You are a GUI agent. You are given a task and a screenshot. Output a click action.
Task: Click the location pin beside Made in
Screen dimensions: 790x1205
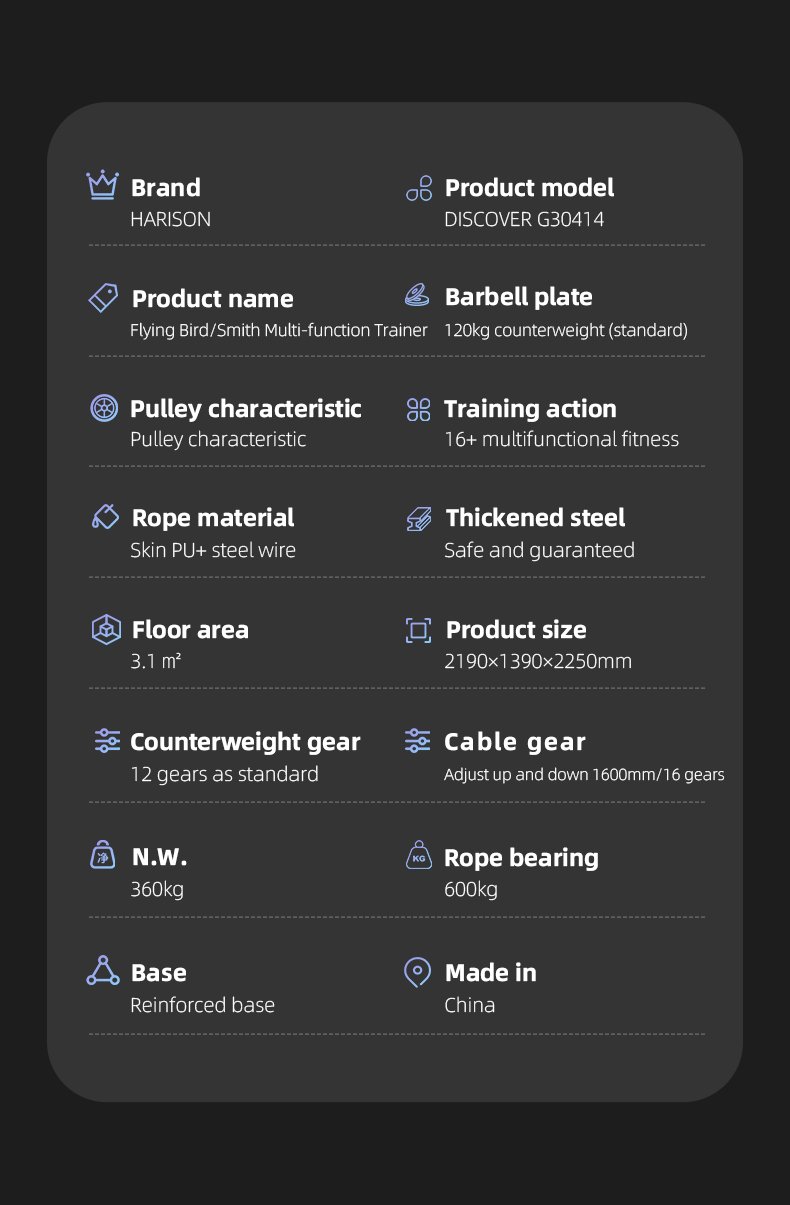[417, 972]
